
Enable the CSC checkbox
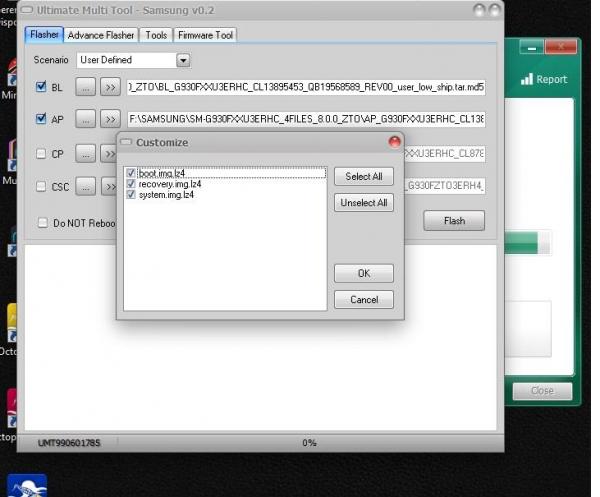[x=41, y=186]
